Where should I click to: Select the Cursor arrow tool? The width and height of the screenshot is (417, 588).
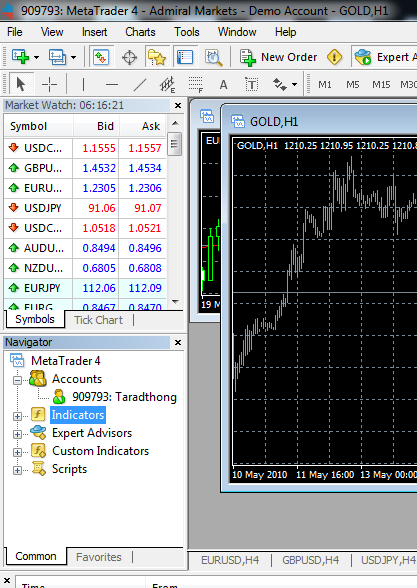pyautogui.click(x=21, y=84)
